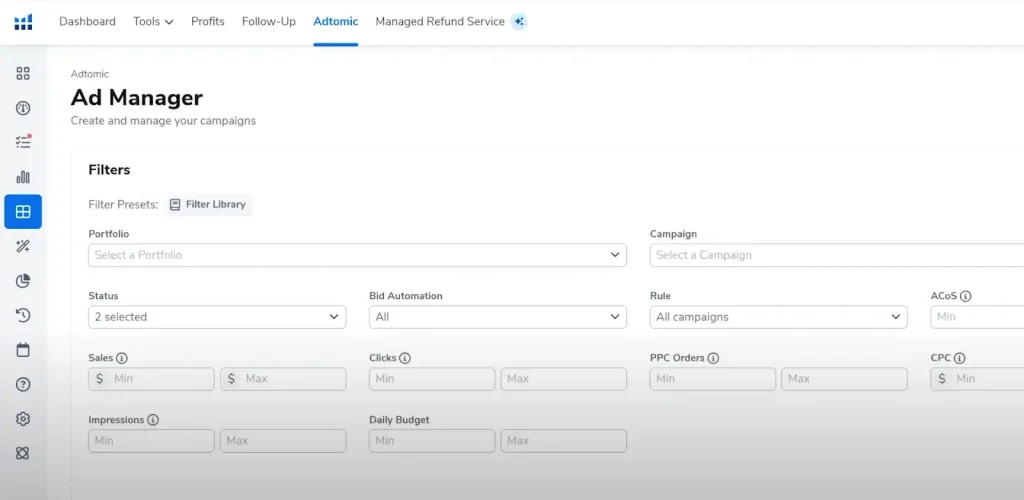1024x500 pixels.
Task: Open the pie chart sidebar icon
Action: click(x=23, y=281)
